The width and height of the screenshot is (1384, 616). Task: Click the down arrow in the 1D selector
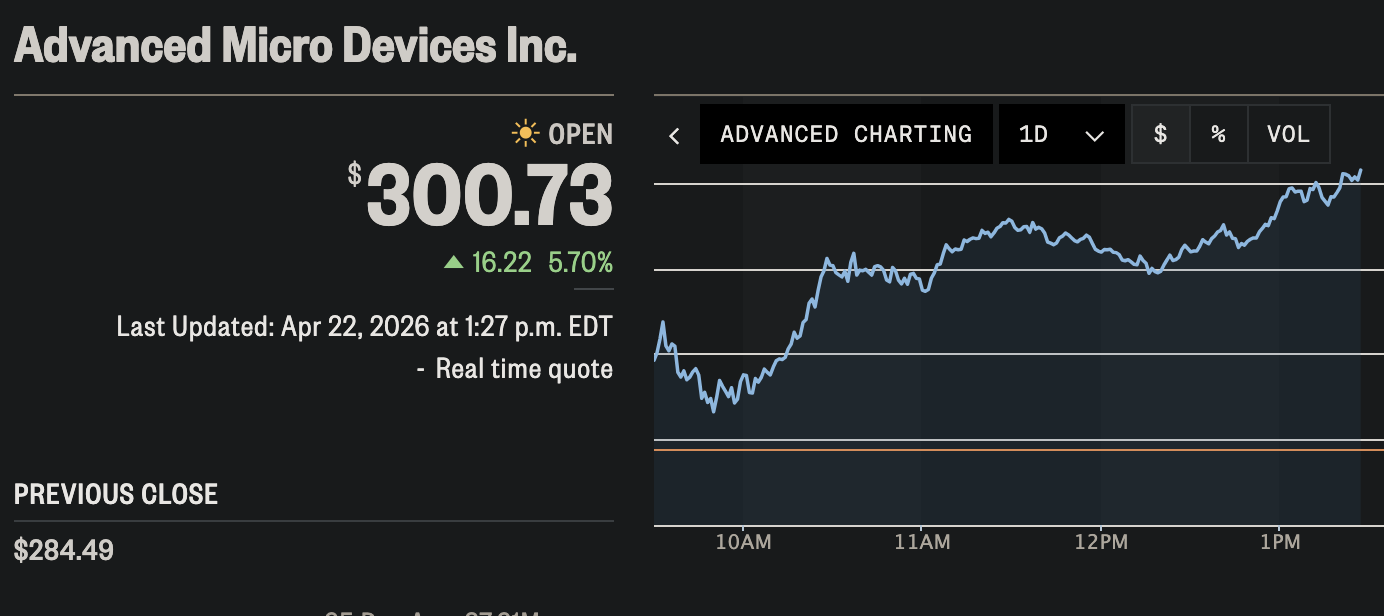1094,136
